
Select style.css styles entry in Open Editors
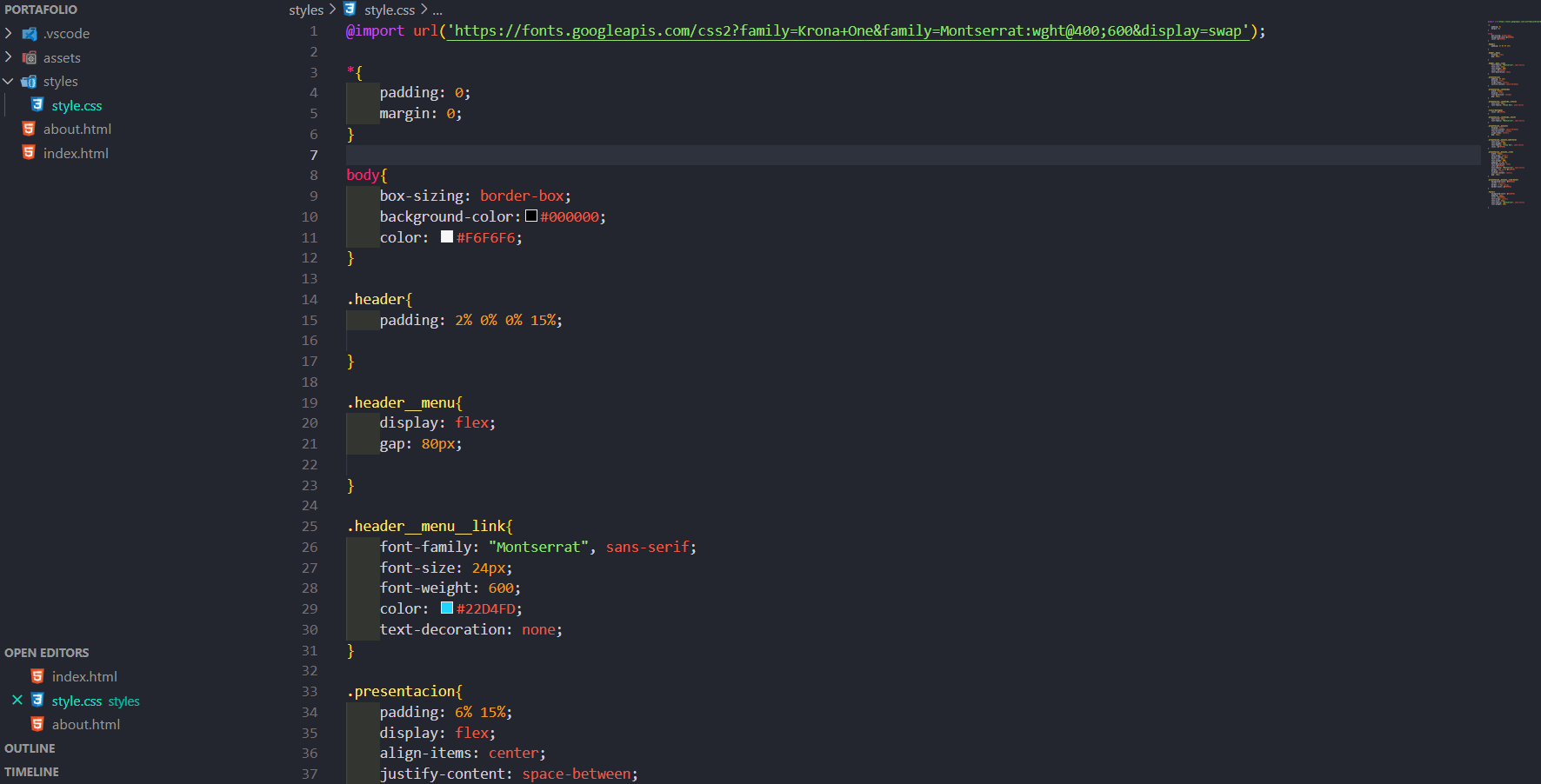[x=96, y=701]
